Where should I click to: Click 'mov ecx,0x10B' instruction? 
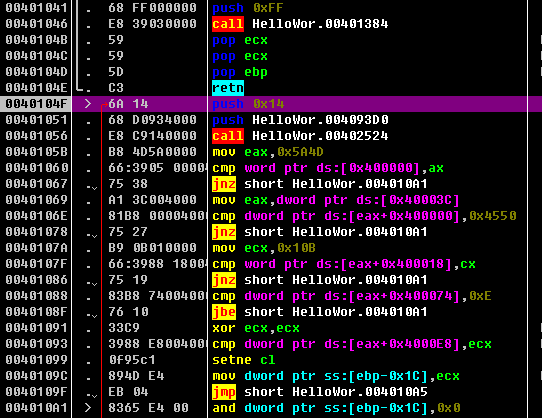[x=264, y=248]
